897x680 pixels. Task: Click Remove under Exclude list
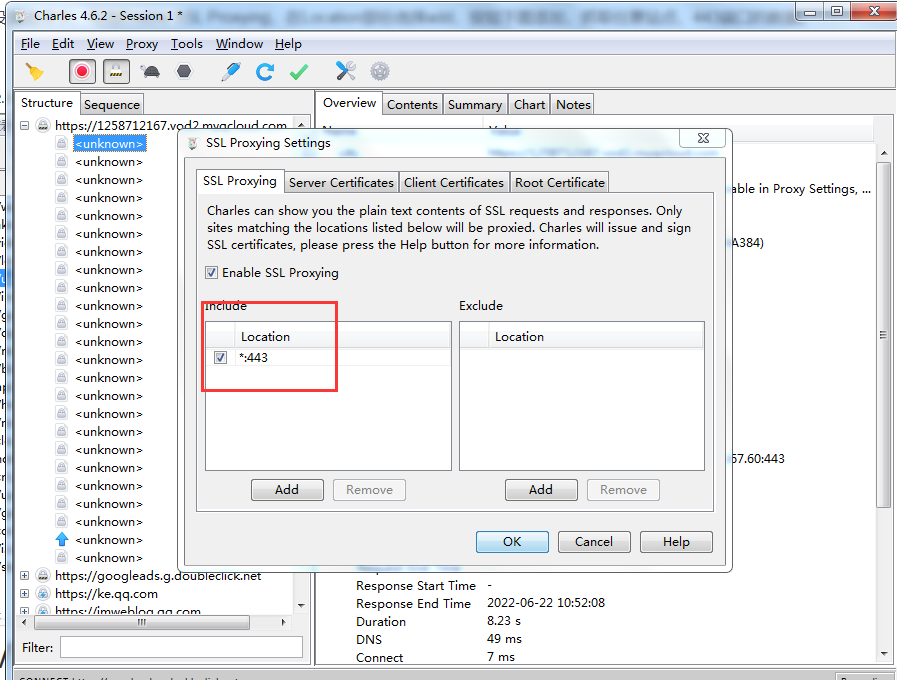coord(624,490)
